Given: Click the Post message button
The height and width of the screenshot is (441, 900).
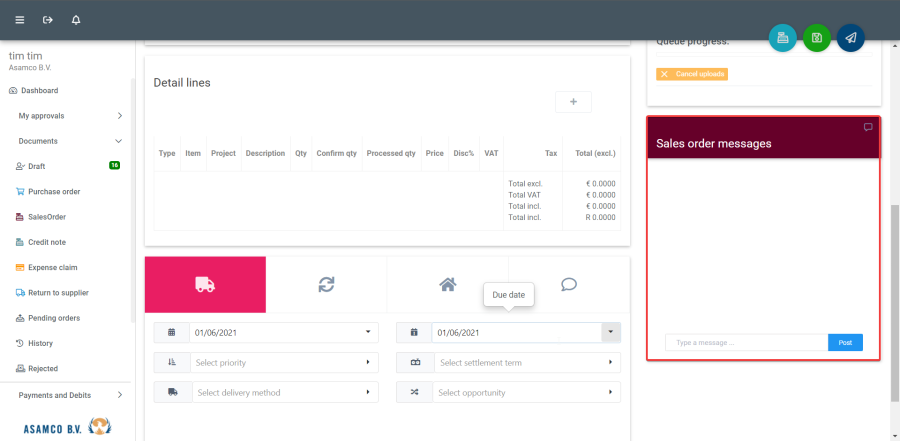Looking at the screenshot, I should (x=845, y=342).
